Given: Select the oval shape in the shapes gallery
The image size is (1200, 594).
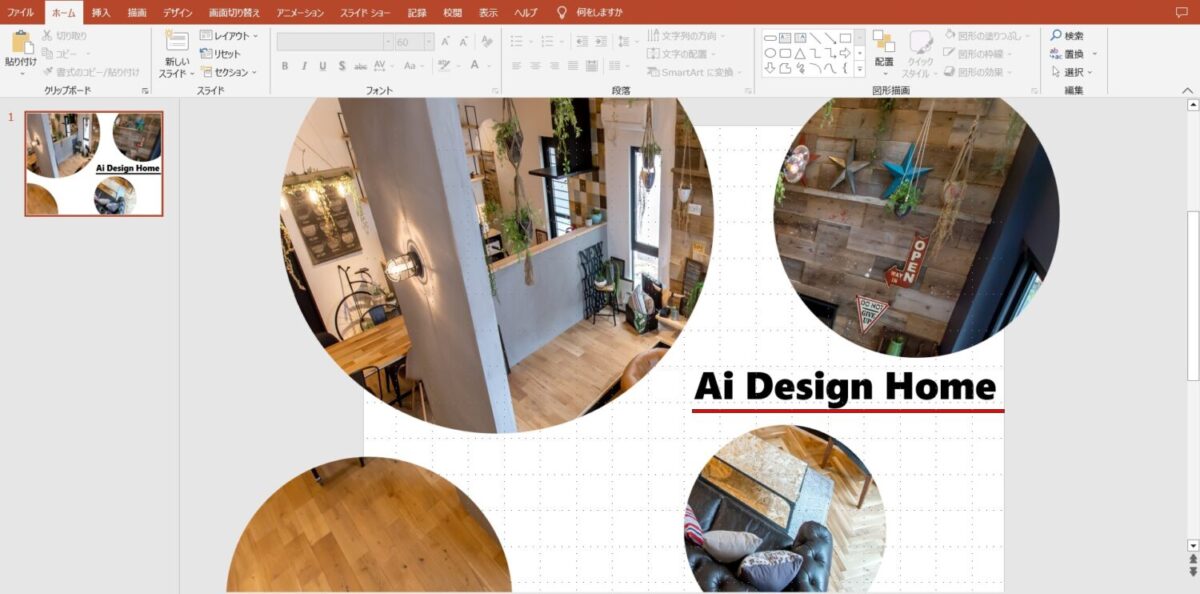Looking at the screenshot, I should (x=771, y=53).
